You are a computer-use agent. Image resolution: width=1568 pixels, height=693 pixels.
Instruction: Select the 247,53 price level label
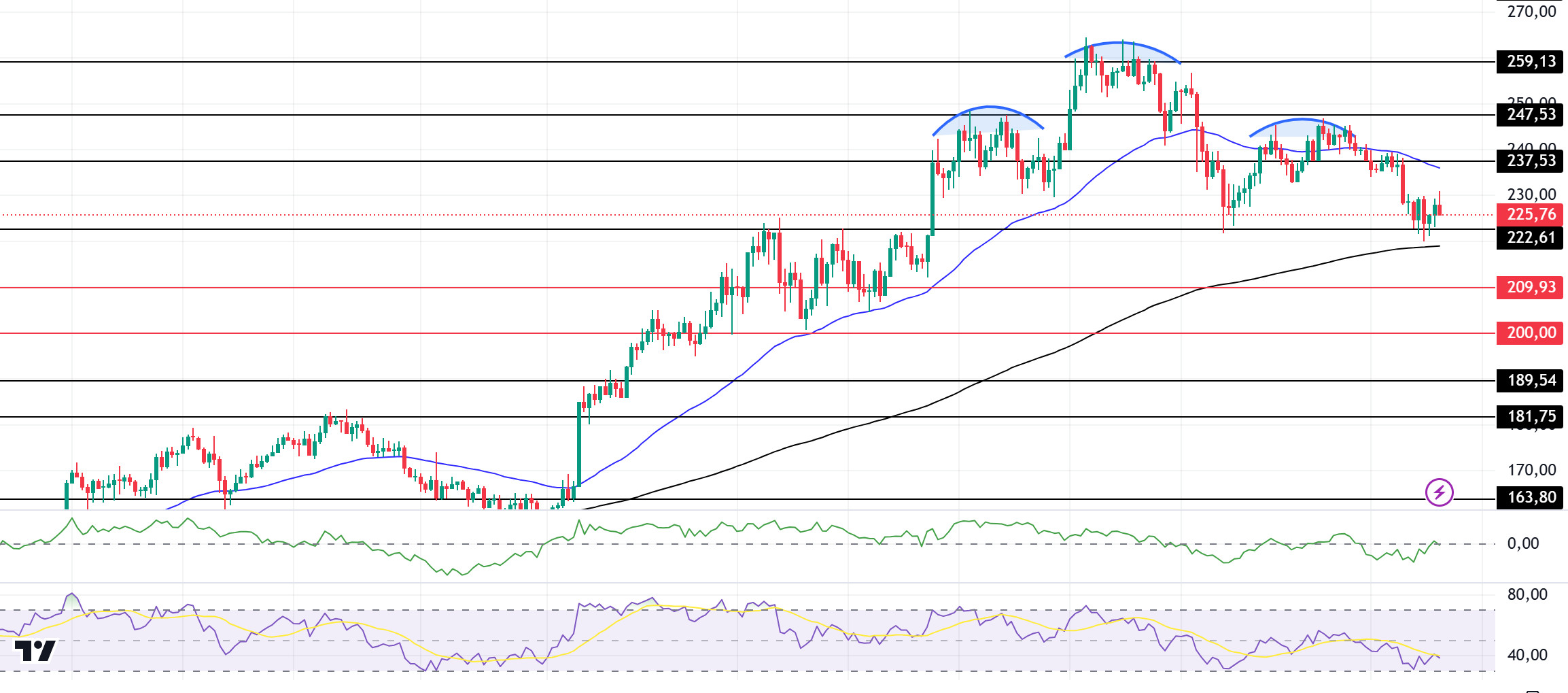click(1530, 115)
